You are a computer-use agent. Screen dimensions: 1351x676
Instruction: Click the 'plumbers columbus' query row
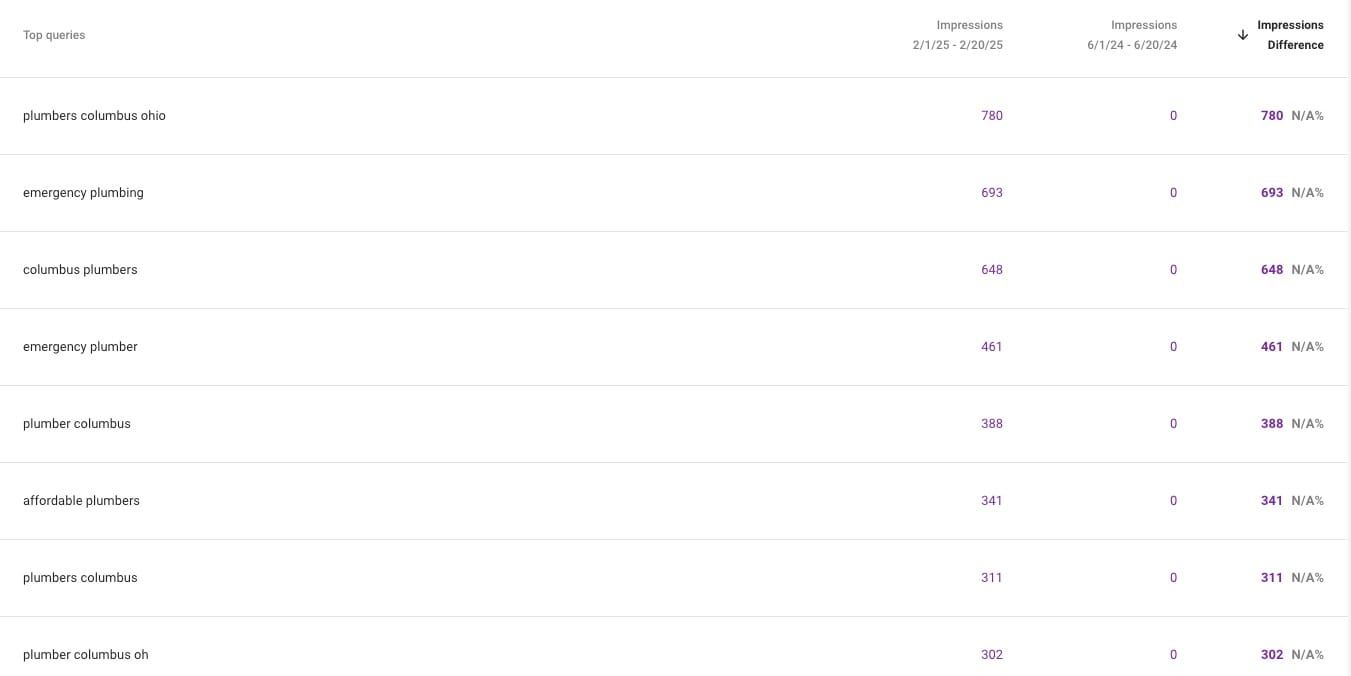[80, 578]
